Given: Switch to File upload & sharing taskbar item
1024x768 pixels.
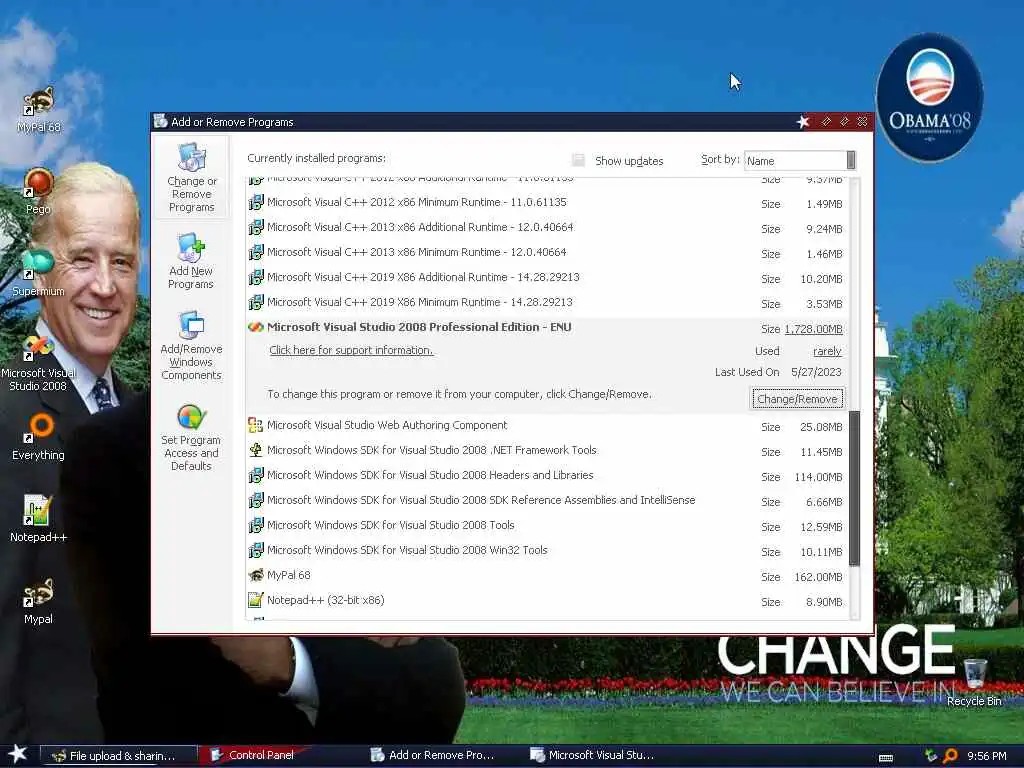Looking at the screenshot, I should [x=120, y=756].
